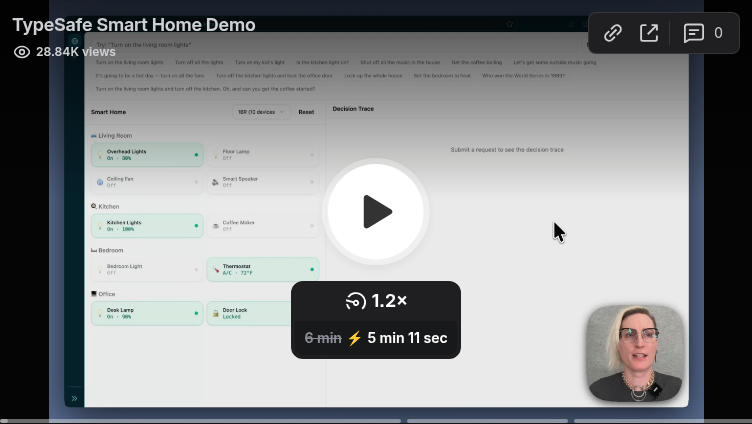Select 'Turn on my kid's light' suggestion

tap(260, 62)
